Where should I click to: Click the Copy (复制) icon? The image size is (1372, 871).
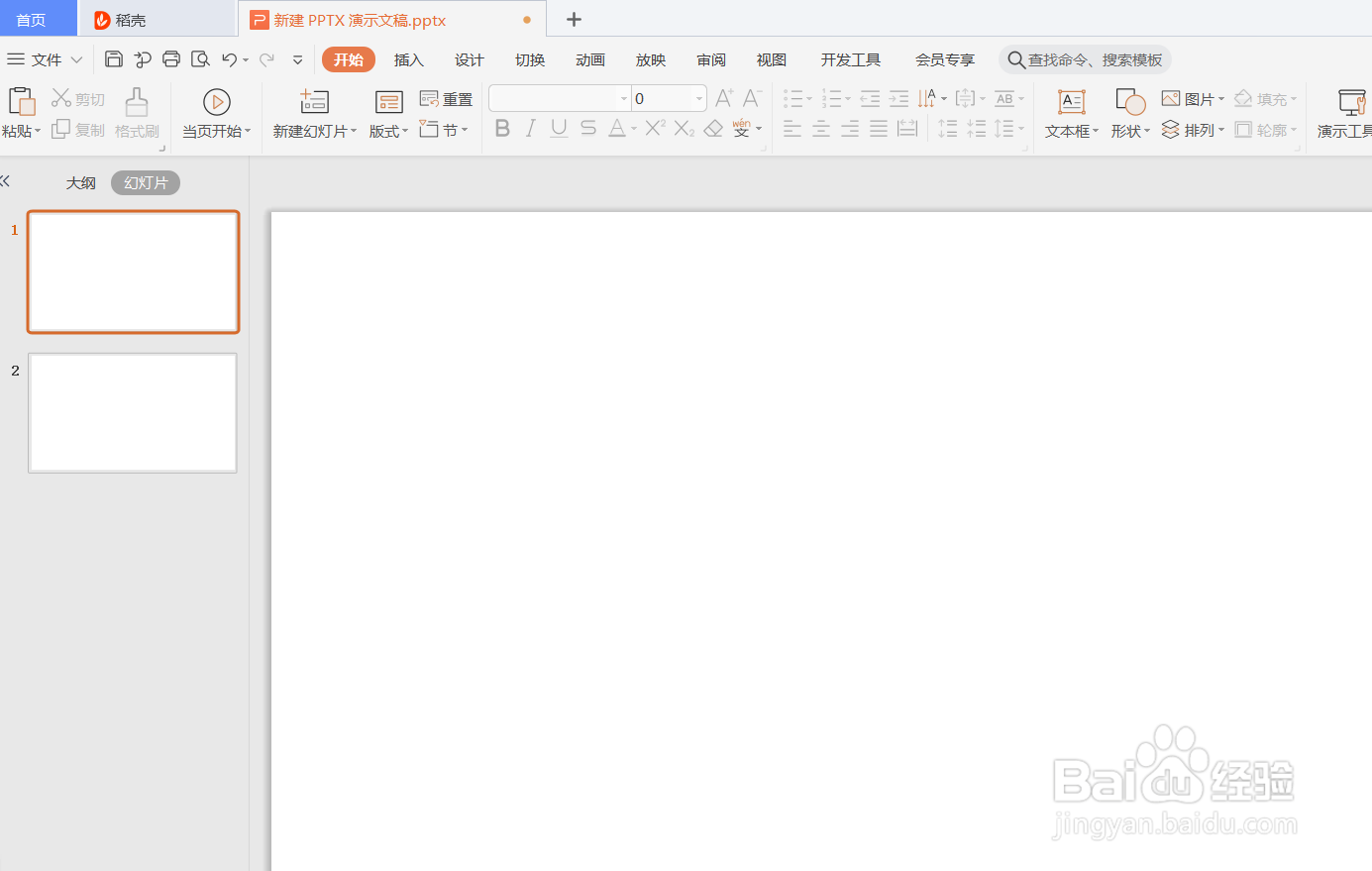point(61,129)
